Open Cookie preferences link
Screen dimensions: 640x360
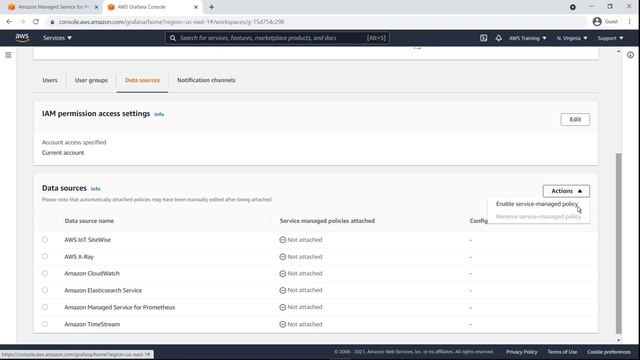click(x=609, y=352)
